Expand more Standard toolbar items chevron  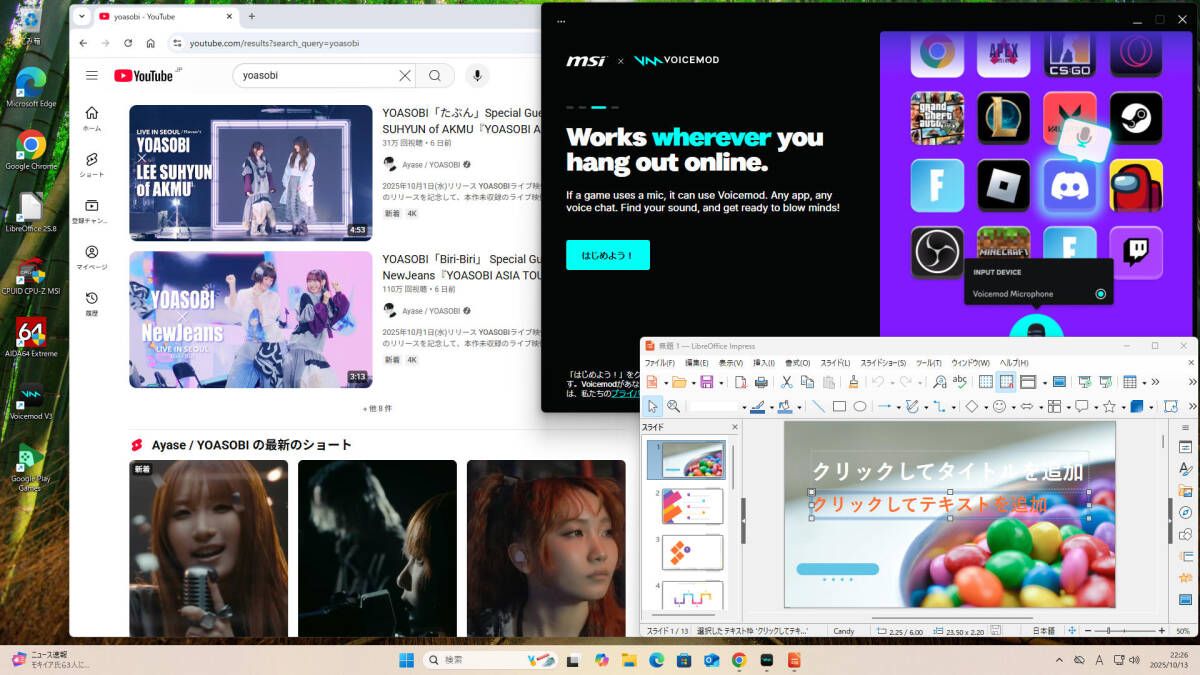pyautogui.click(x=1155, y=382)
